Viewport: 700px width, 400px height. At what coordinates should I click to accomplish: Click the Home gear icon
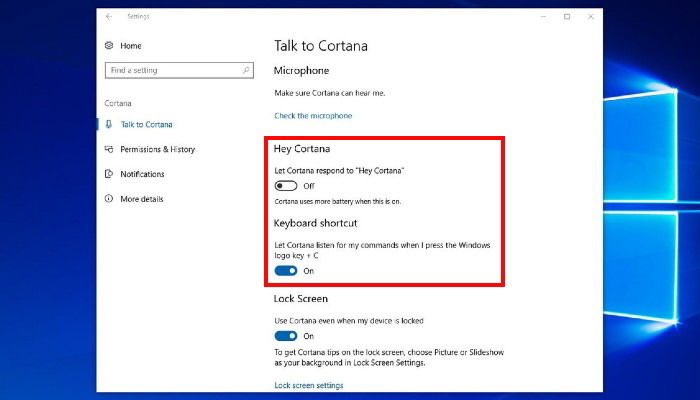click(109, 46)
